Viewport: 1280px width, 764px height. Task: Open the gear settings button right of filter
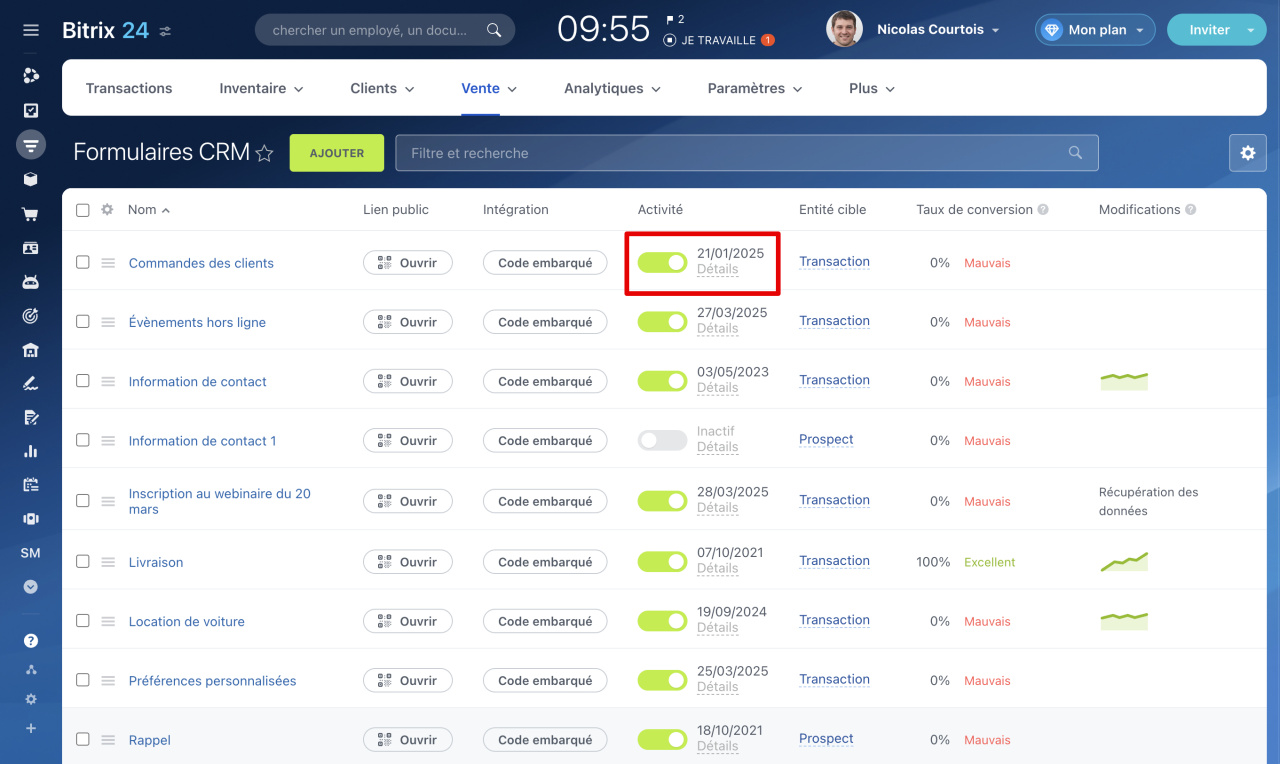tap(1248, 153)
